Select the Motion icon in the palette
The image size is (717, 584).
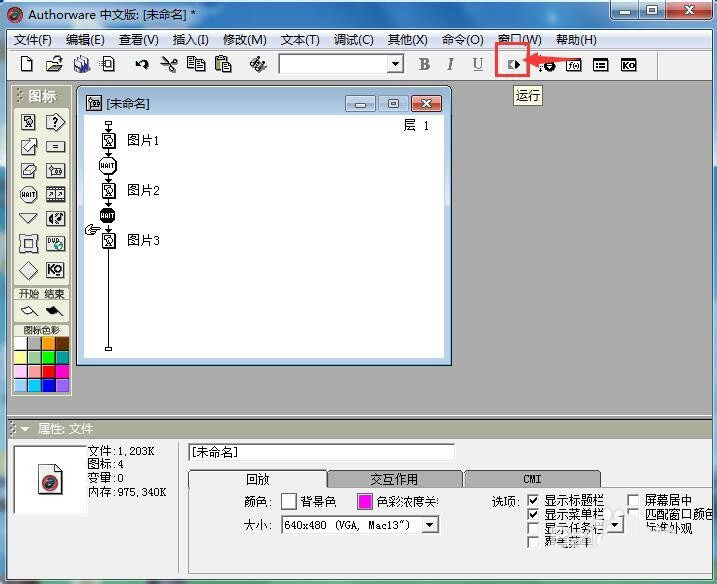click(28, 146)
